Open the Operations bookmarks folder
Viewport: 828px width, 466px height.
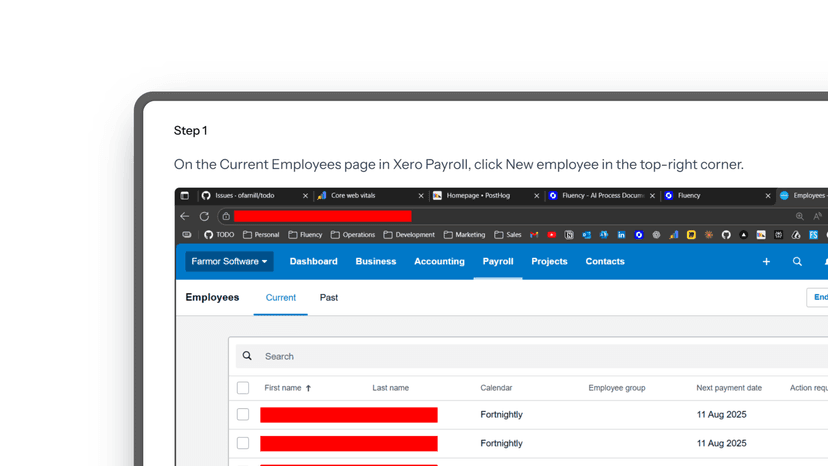click(353, 235)
